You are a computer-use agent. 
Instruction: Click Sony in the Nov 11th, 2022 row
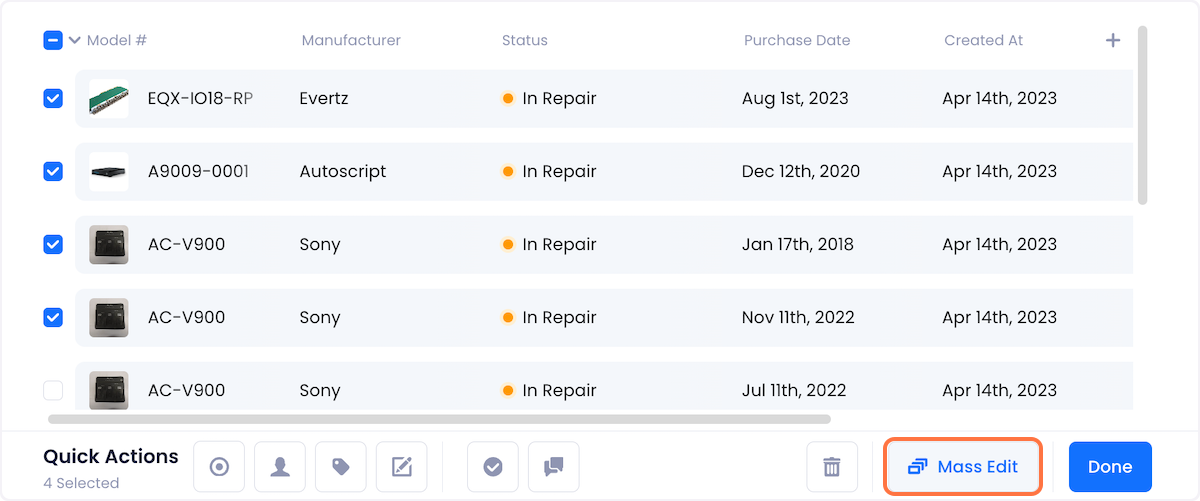320,317
